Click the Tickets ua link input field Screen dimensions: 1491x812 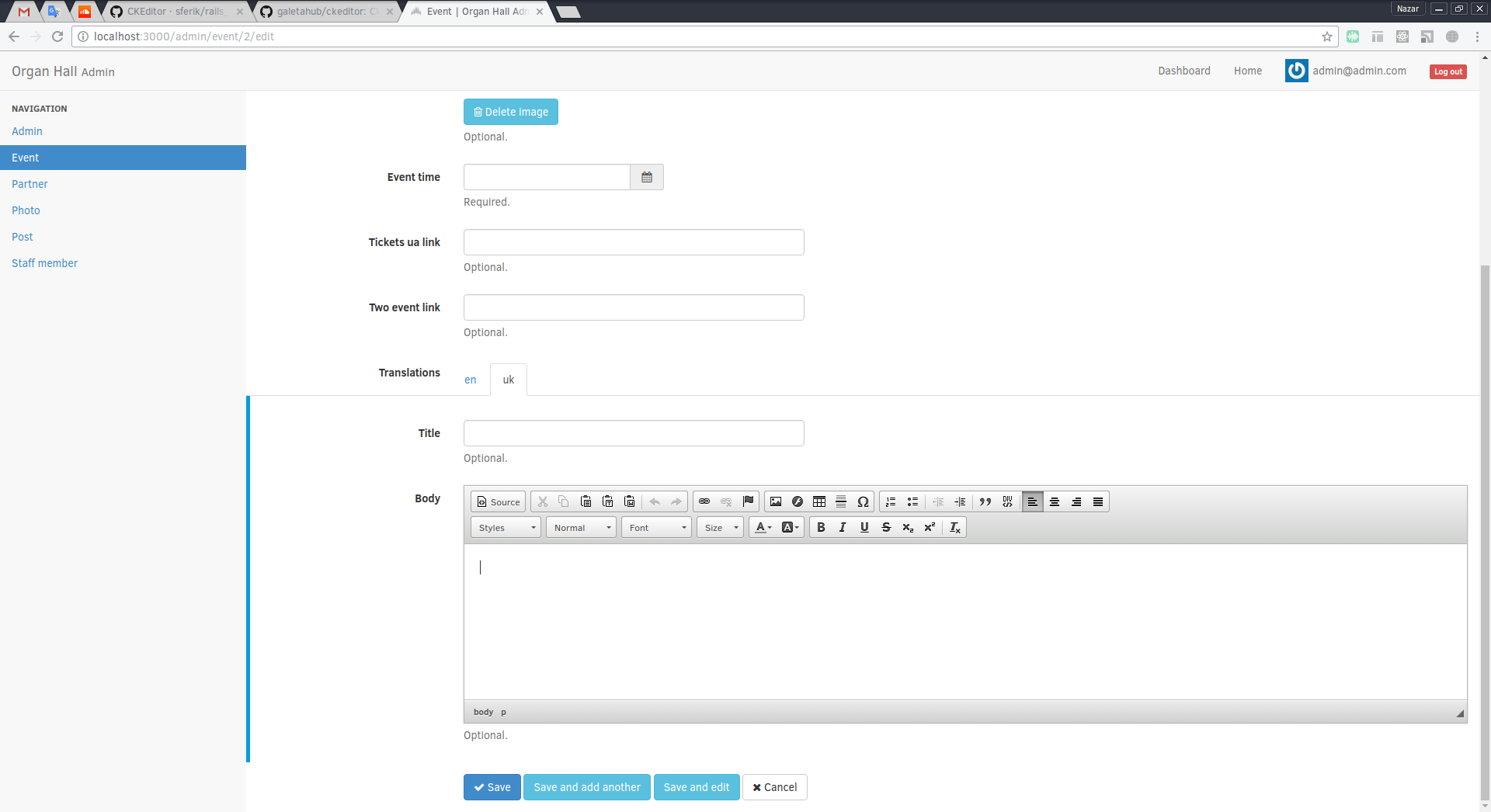point(634,242)
